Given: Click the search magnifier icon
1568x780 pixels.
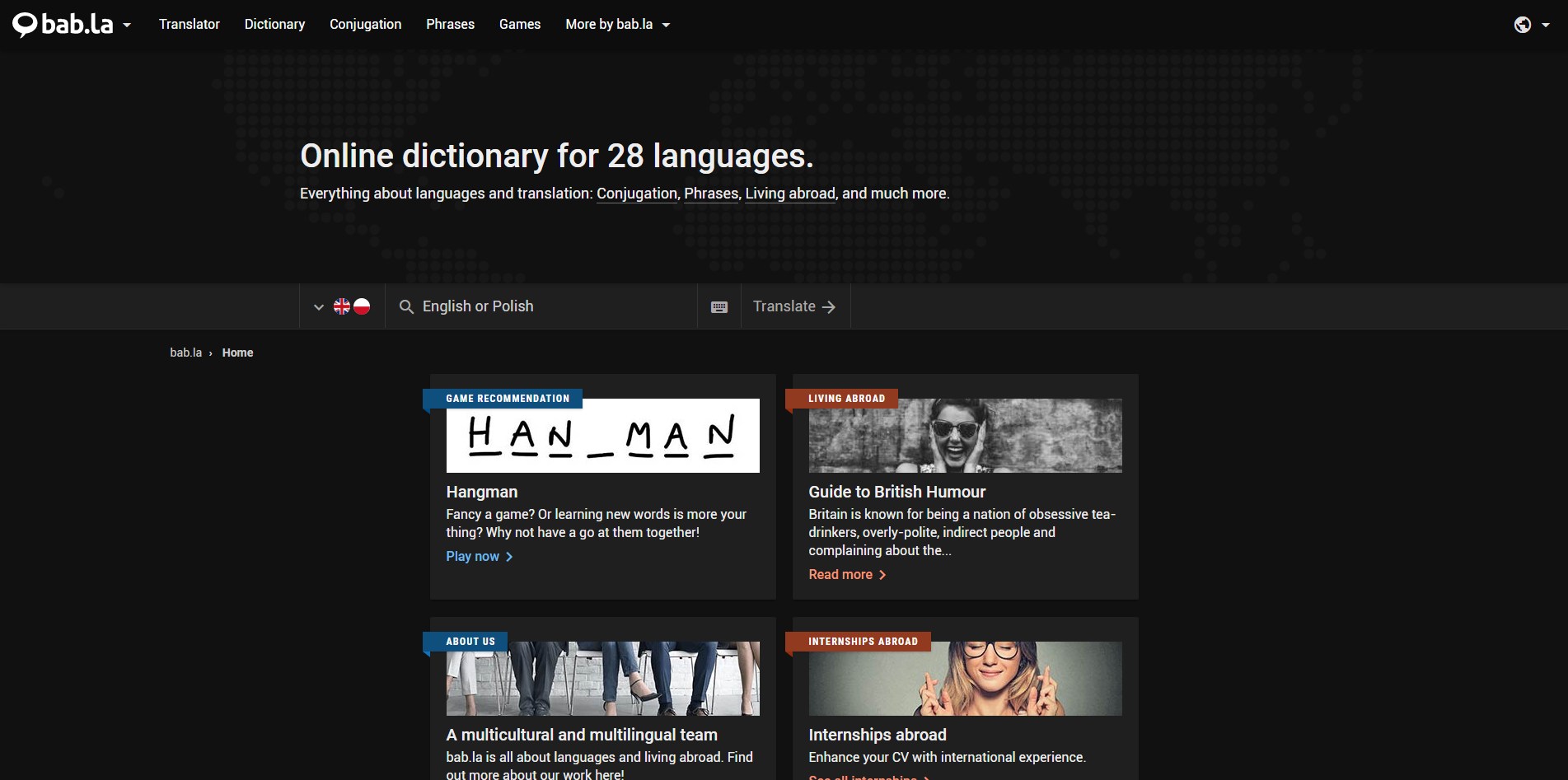Looking at the screenshot, I should coord(406,306).
